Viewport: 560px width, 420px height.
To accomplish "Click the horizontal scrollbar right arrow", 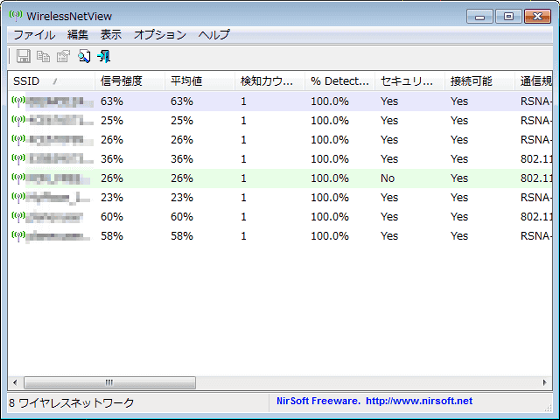I will 544,382.
